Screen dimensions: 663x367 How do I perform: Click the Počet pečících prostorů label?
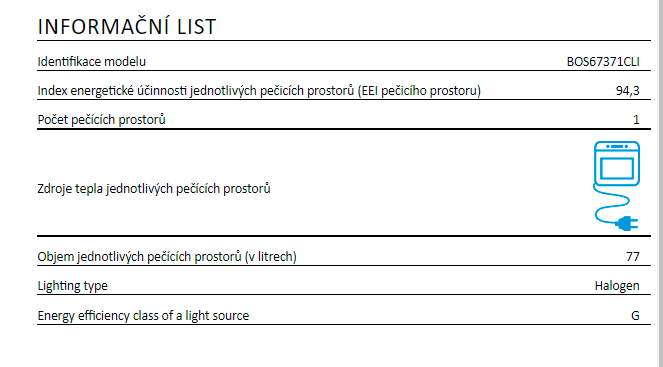(101, 120)
